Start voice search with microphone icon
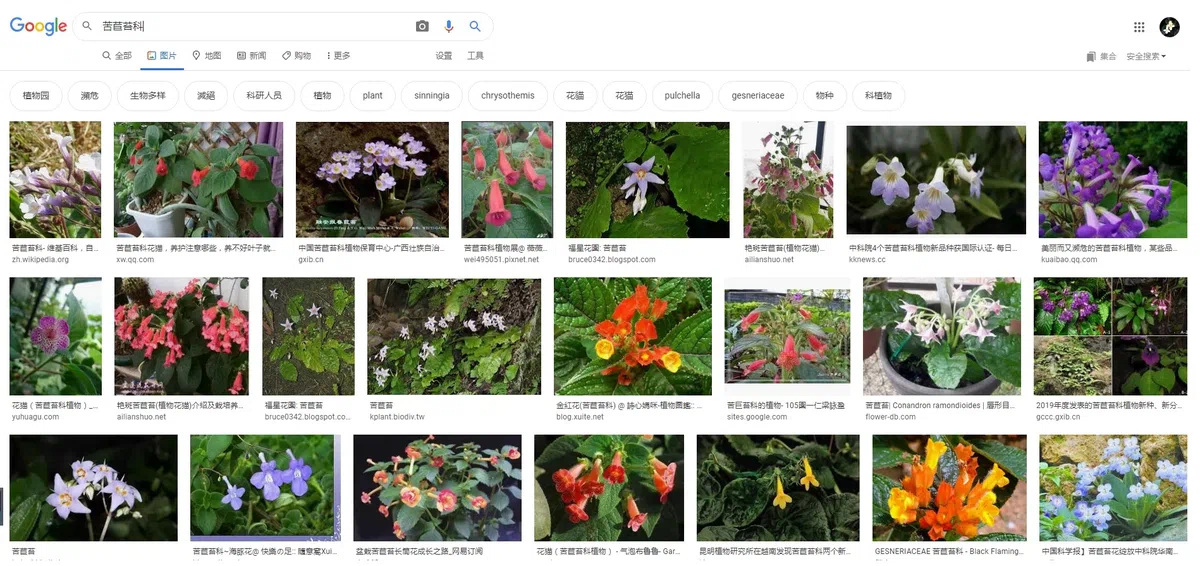Screen dimensions: 1200x566 click(x=449, y=27)
